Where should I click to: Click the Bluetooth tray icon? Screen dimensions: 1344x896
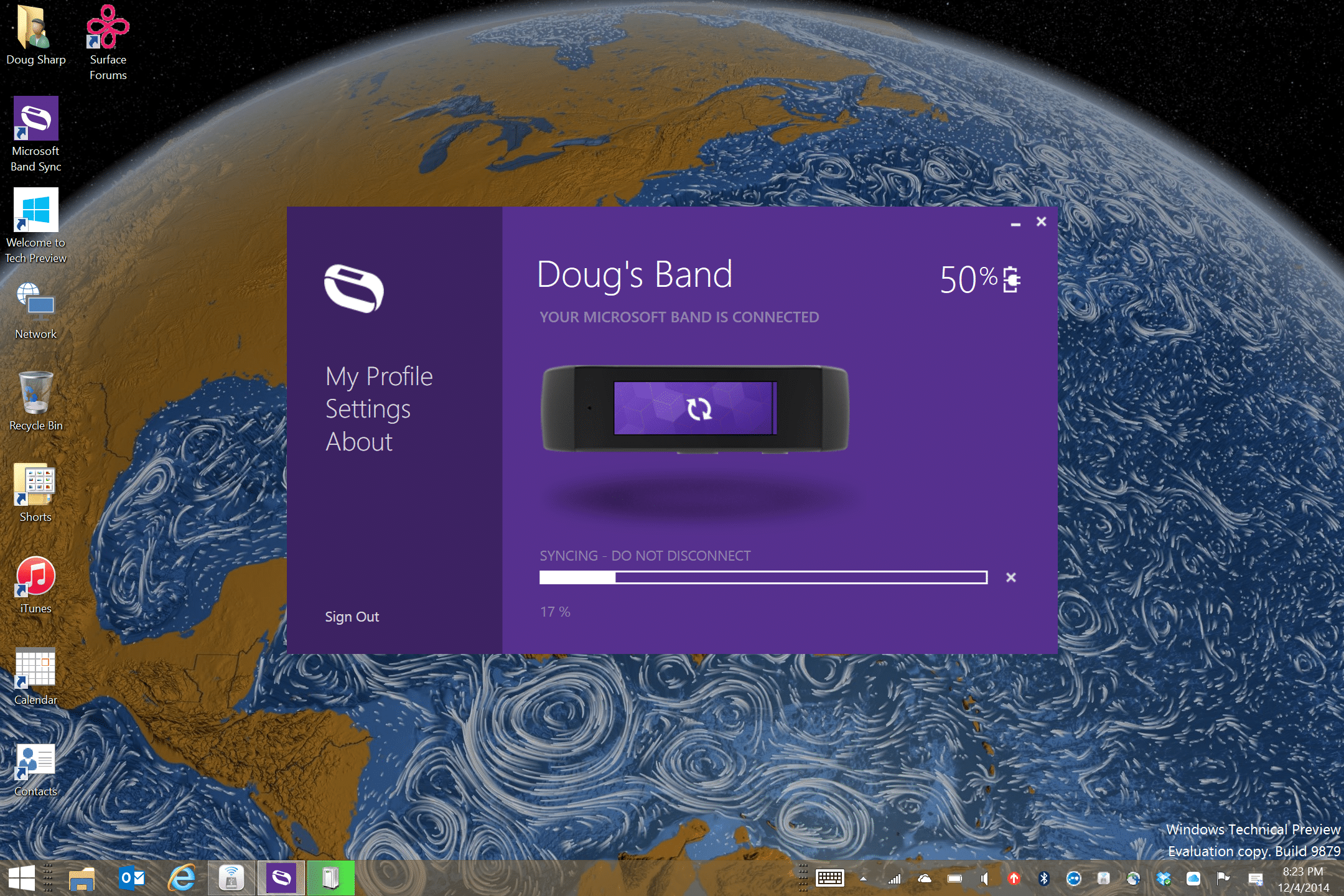[1044, 879]
